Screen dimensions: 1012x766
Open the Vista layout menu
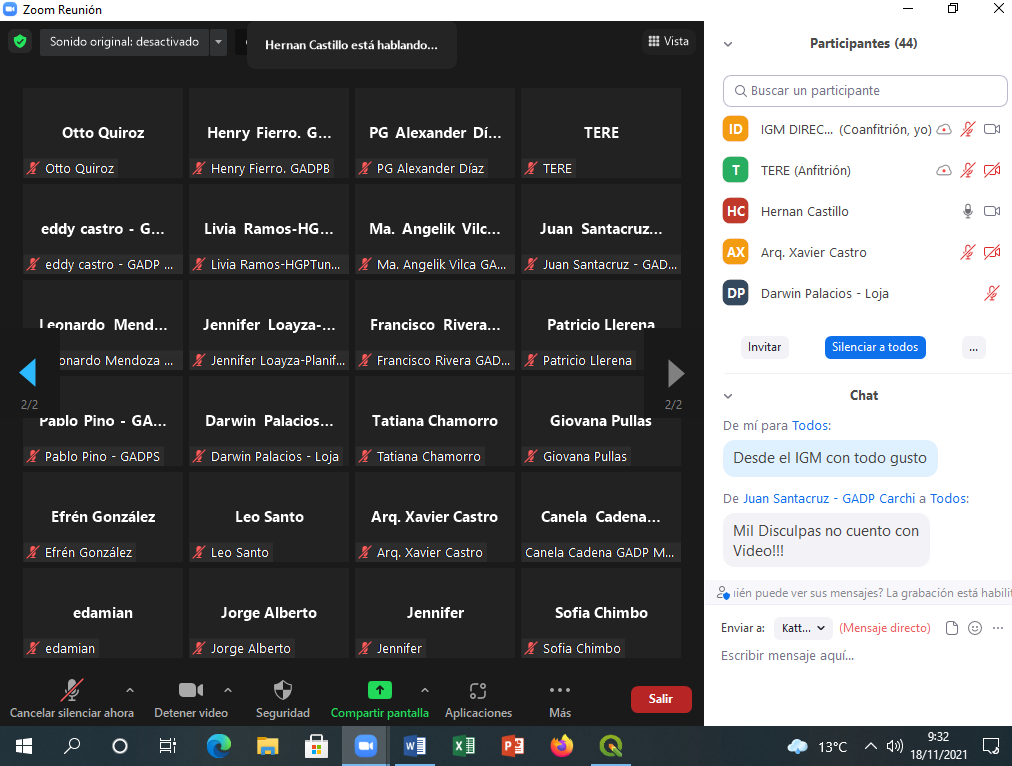point(667,41)
